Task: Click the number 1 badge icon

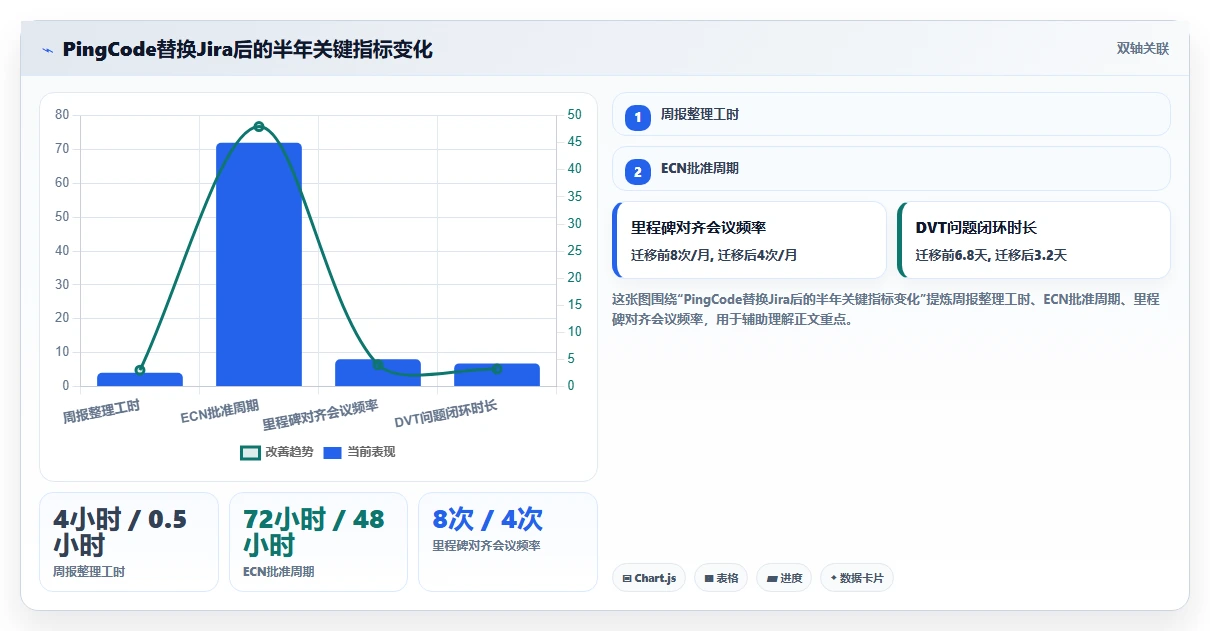Action: (x=638, y=118)
